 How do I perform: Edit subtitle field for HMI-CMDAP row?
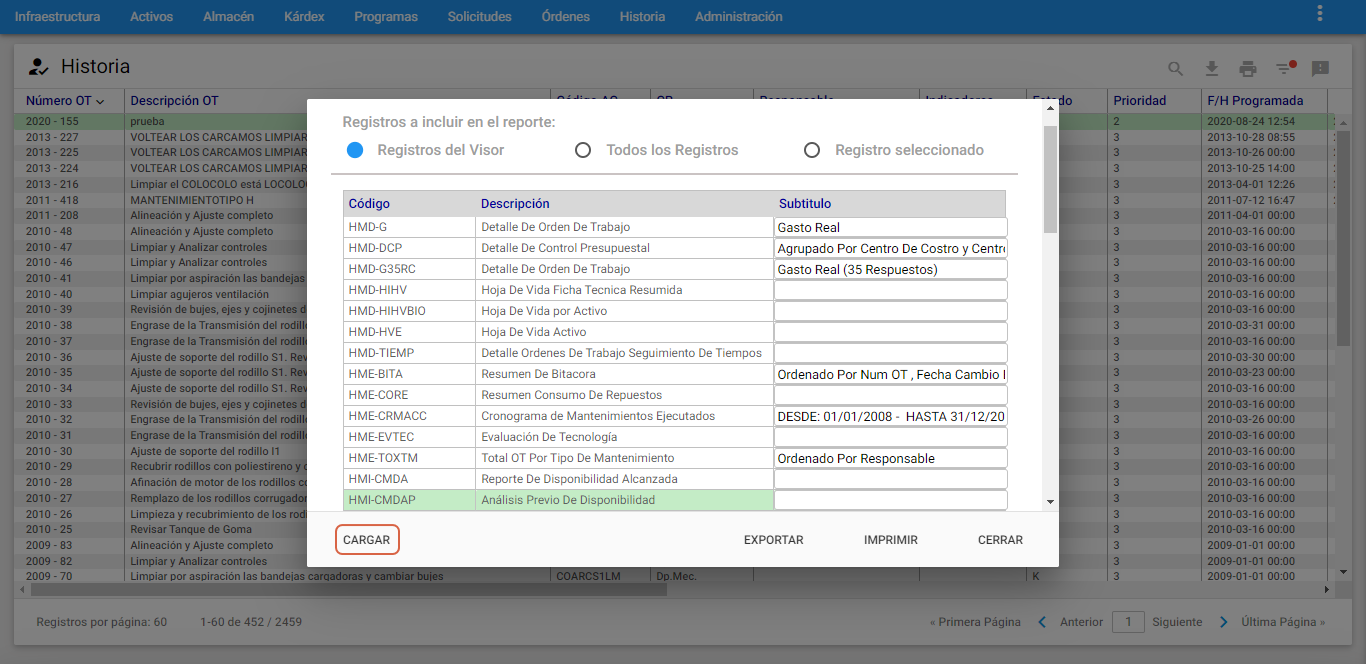pos(890,500)
